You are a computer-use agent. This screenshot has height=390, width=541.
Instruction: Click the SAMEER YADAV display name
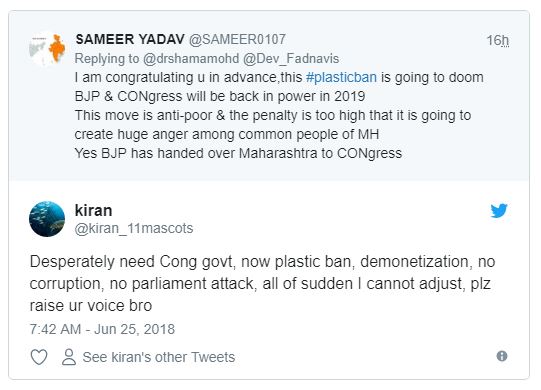(x=130, y=39)
